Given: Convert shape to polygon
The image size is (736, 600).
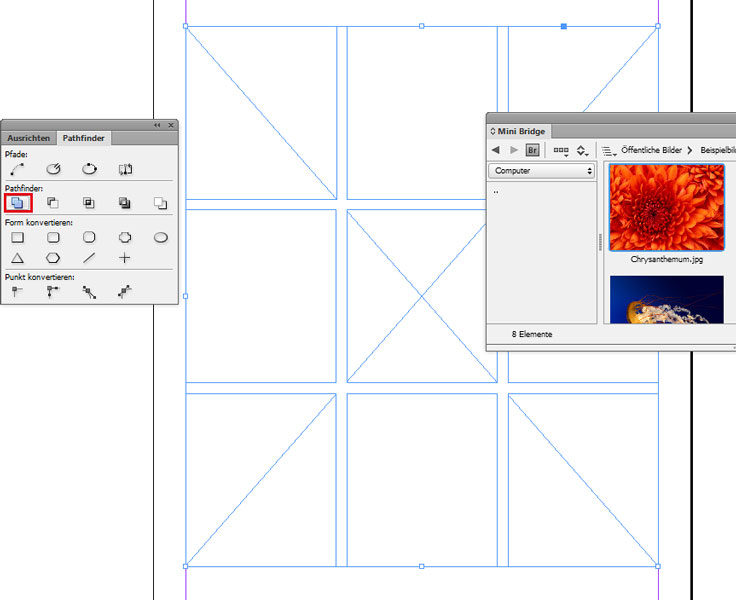Looking at the screenshot, I should (53, 258).
